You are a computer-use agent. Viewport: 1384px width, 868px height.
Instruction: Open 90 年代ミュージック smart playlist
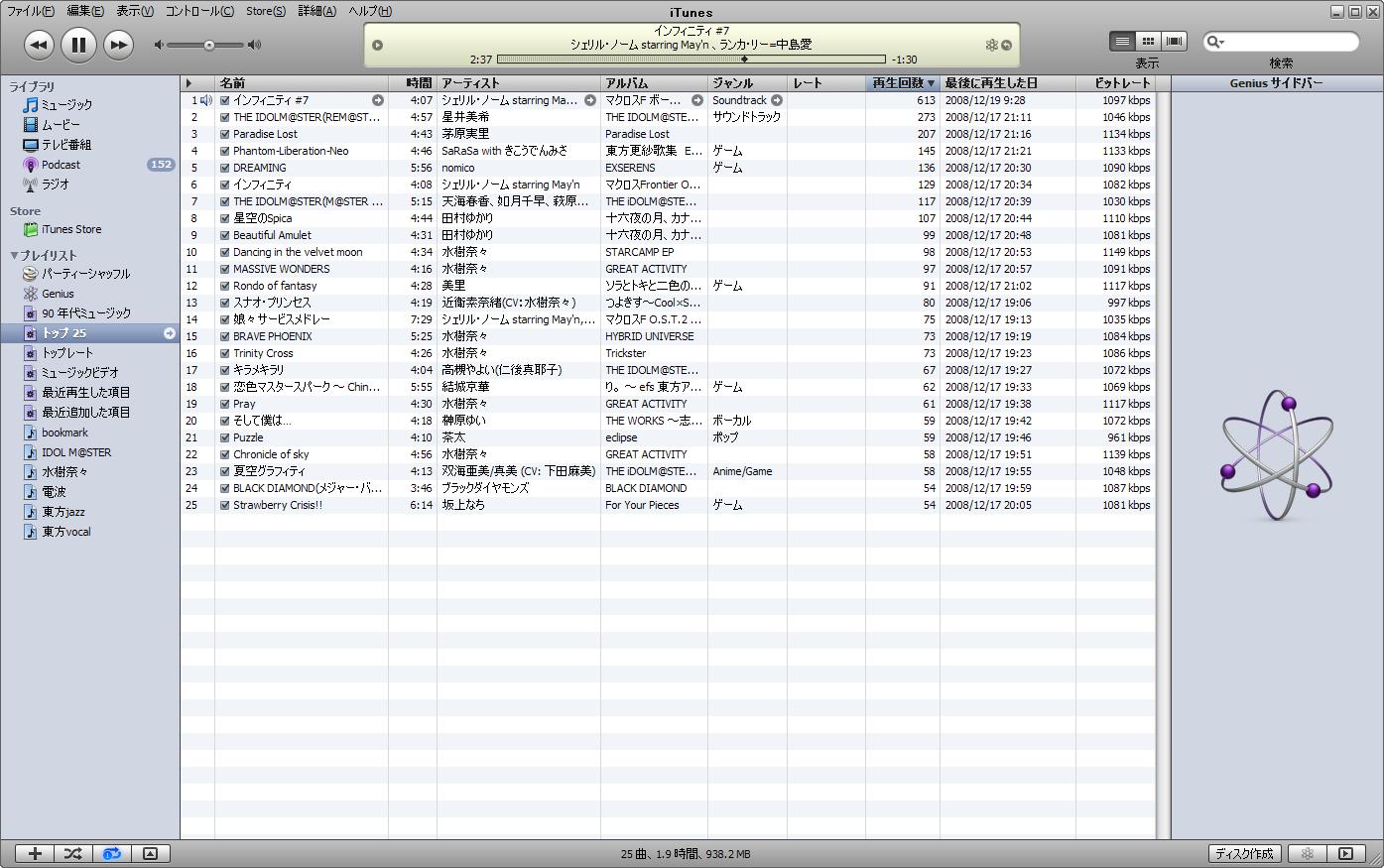[x=85, y=313]
